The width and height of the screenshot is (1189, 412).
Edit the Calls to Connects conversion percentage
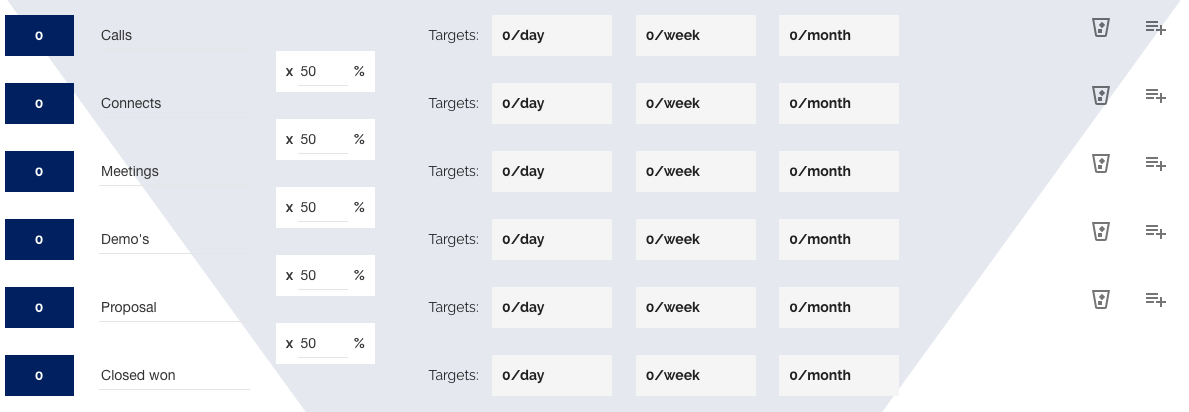click(322, 72)
